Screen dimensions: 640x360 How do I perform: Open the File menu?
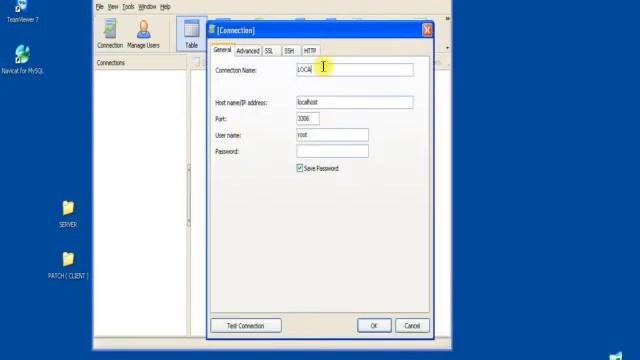[x=100, y=7]
